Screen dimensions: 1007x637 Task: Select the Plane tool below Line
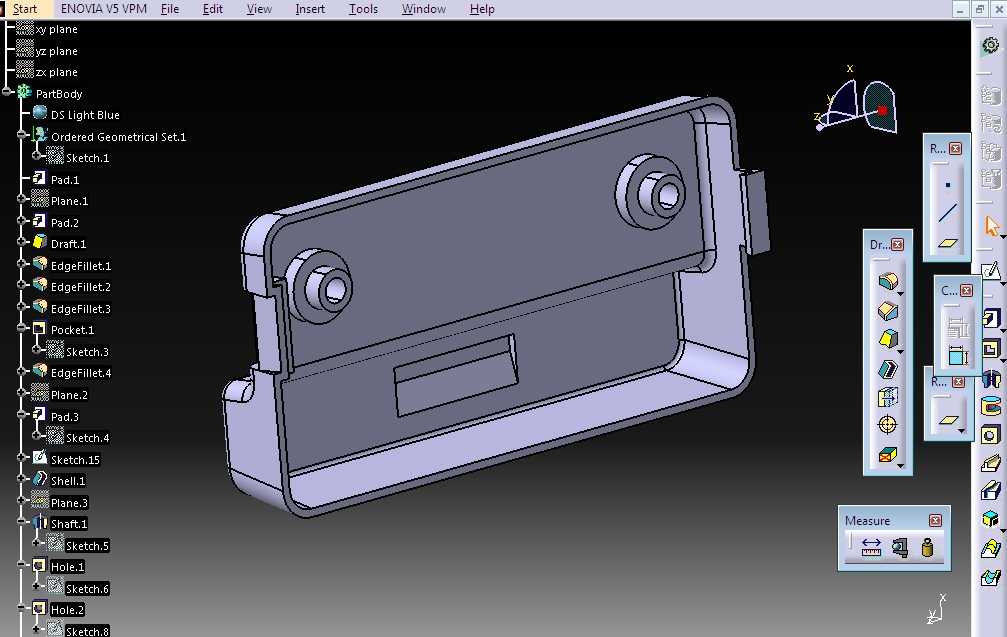tap(947, 243)
